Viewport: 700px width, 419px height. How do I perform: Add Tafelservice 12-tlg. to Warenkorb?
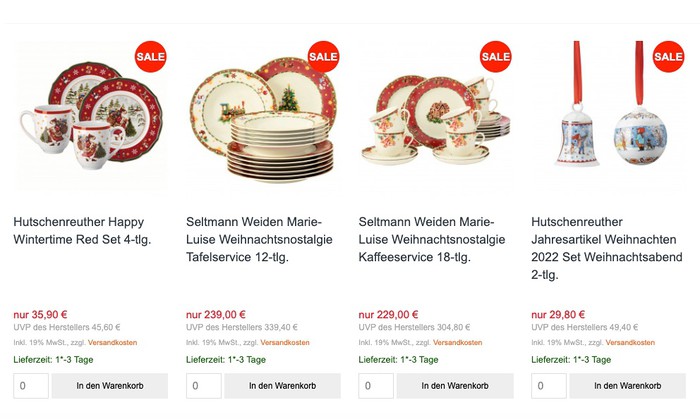coord(282,386)
